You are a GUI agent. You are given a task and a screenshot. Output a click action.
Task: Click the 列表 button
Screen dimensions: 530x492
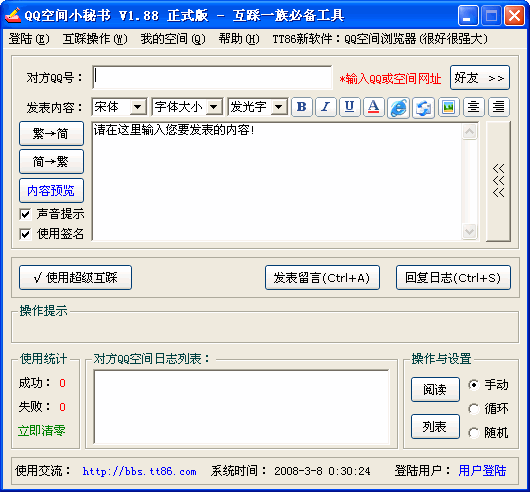tap(435, 427)
